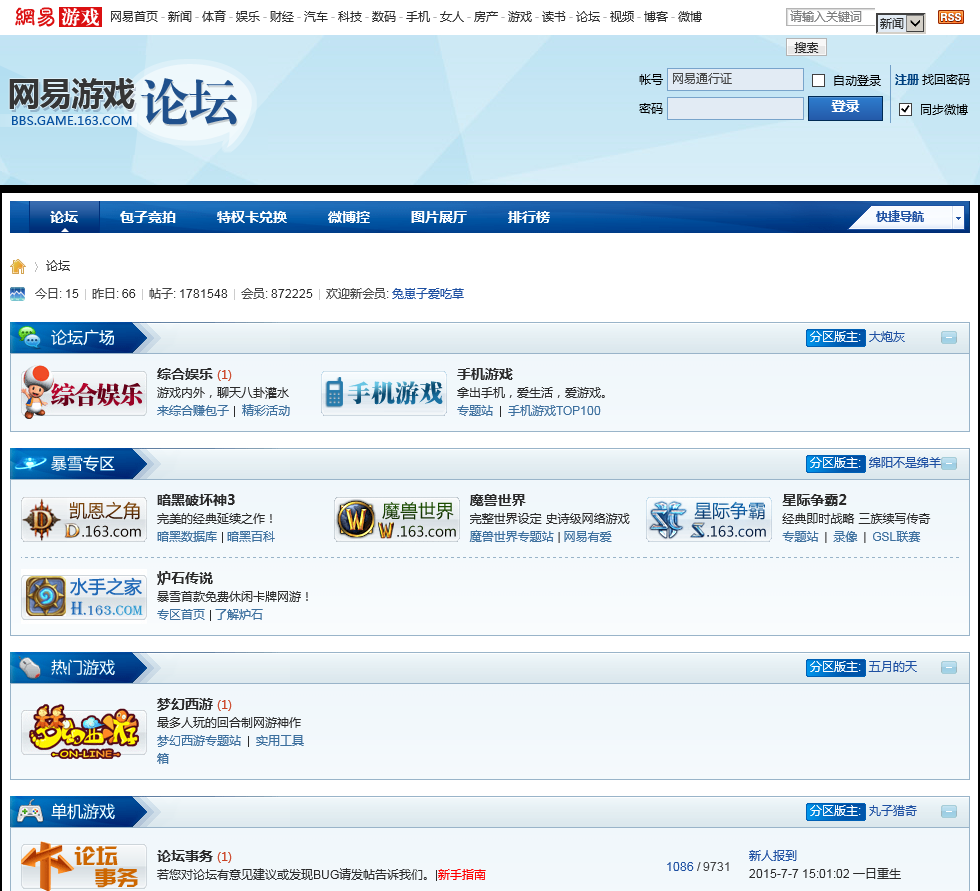Open the 特权卡兑换 navigation tab
The height and width of the screenshot is (891, 980).
(252, 217)
